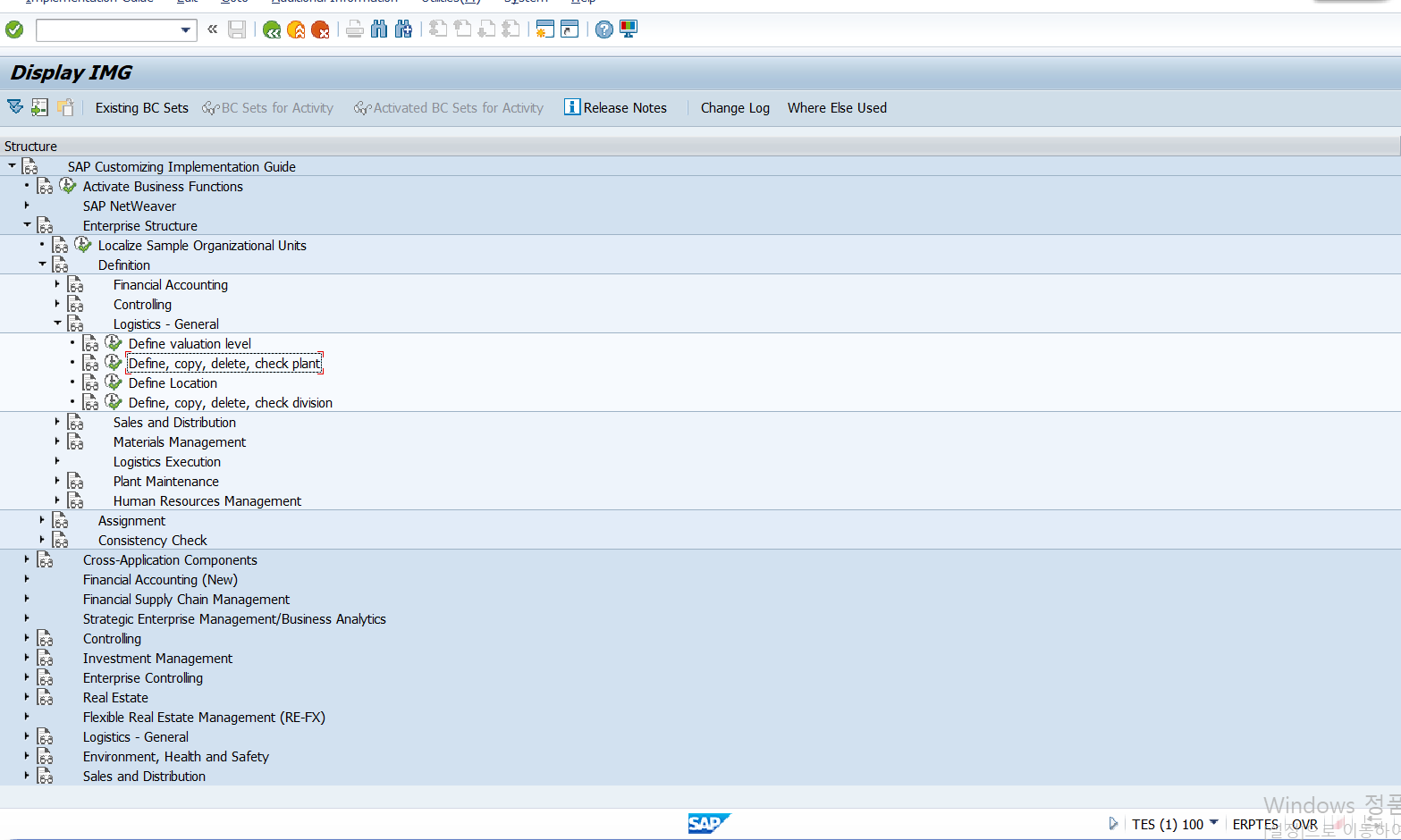Screen dimensions: 1401x840
Task: Select the Investment Management row
Action: [157, 659]
